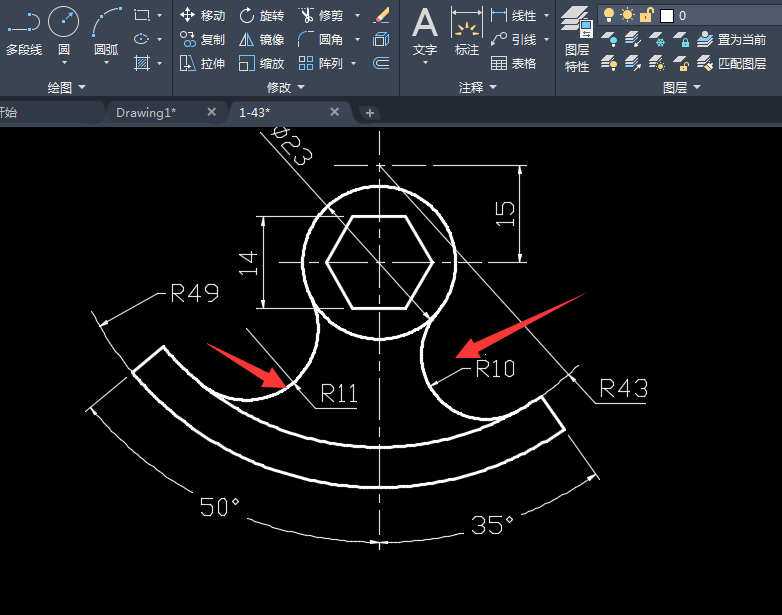Click thaw all layers icon
Viewport: 782px width, 615px height.
[657, 63]
